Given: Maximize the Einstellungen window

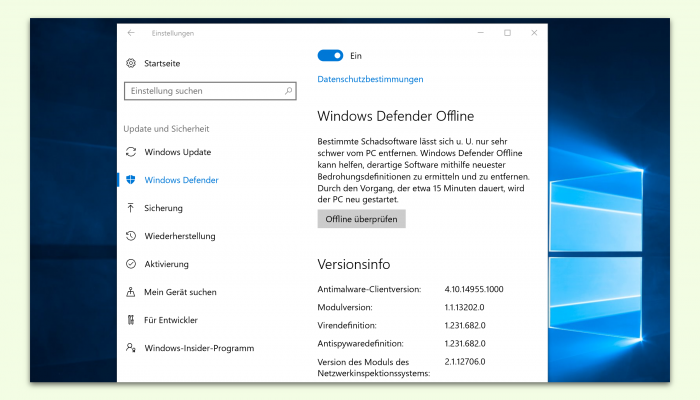Looking at the screenshot, I should [x=508, y=33].
